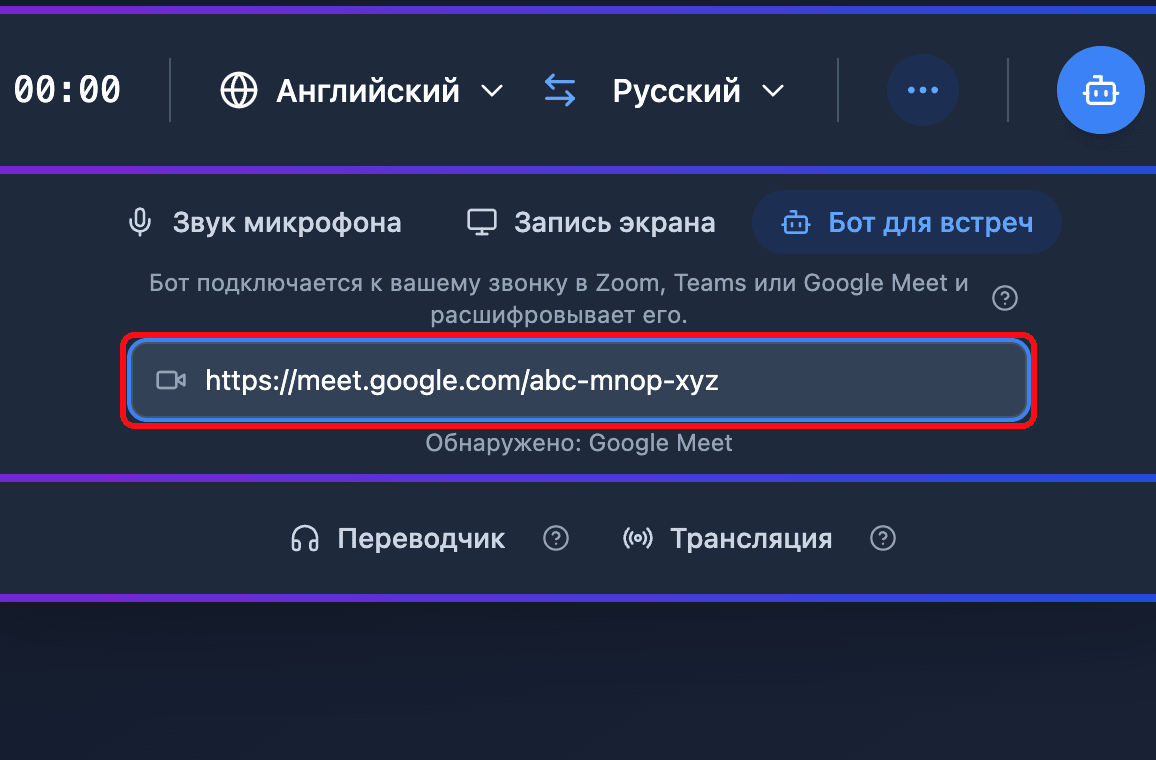Open the Русский target language dropdown
Viewport: 1156px width, 760px height.
697,91
